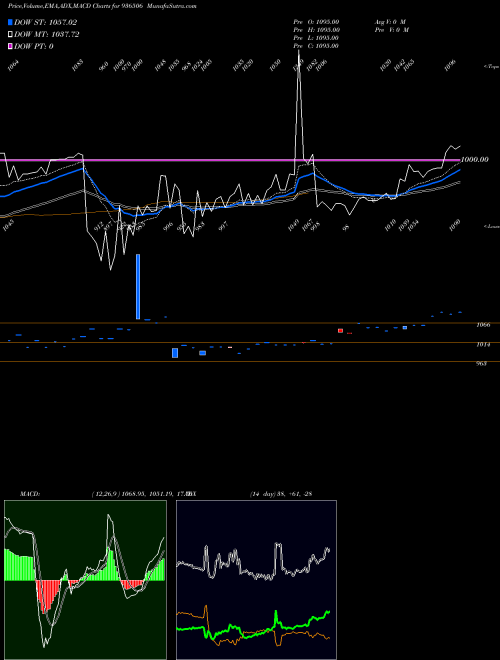Image resolution: width=500 pixels, height=660 pixels.
Task: Click the '(14 day) 38, +61, -28' ADX text
Action: (281, 494)
